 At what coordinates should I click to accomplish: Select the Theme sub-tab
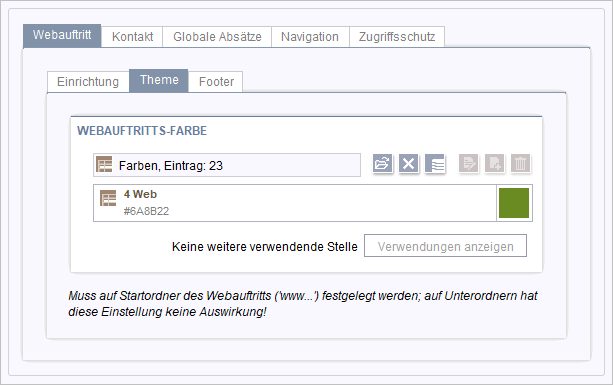[159, 81]
